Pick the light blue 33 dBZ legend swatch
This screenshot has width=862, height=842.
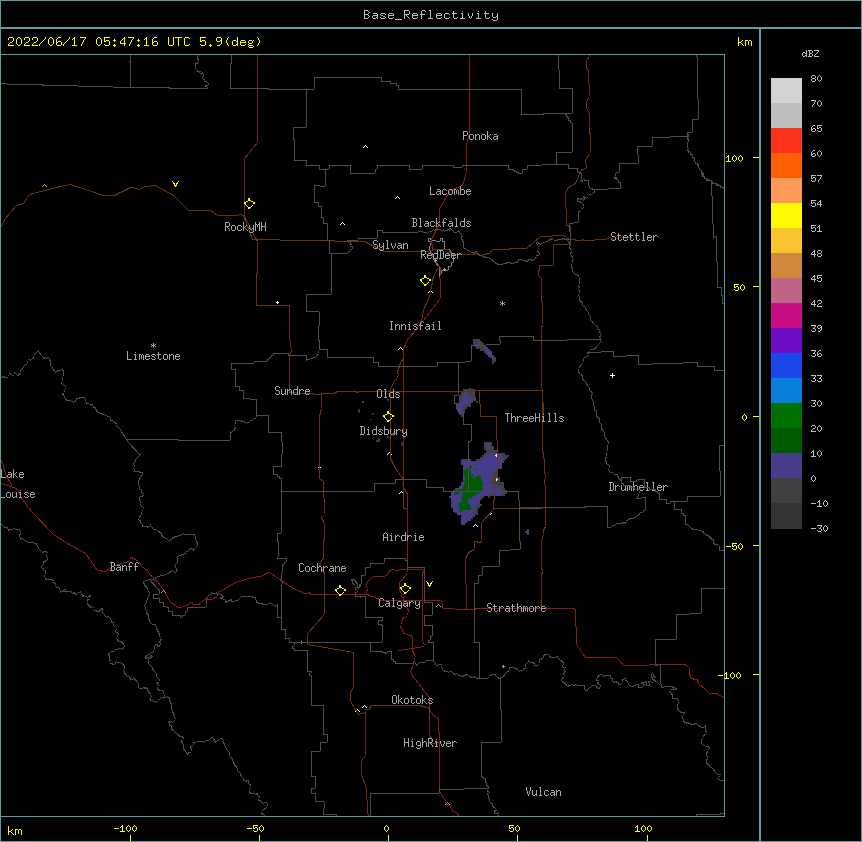(x=786, y=391)
